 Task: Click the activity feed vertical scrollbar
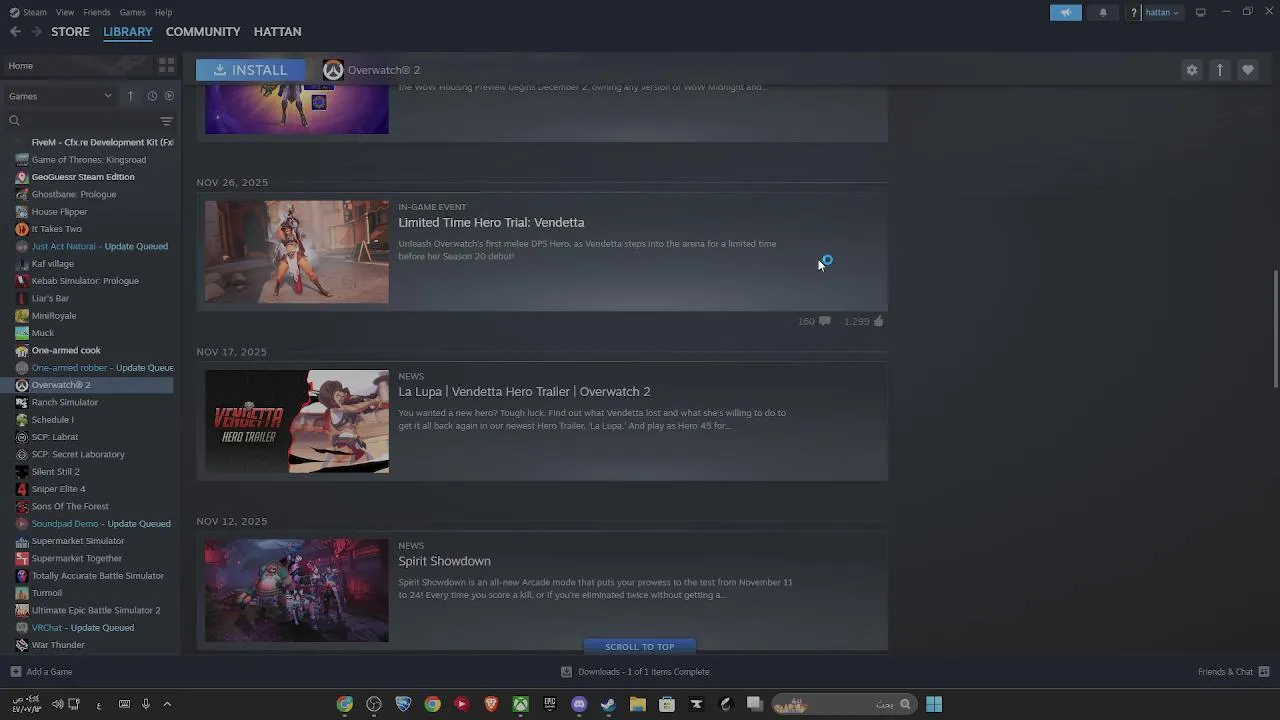pyautogui.click(x=1275, y=329)
